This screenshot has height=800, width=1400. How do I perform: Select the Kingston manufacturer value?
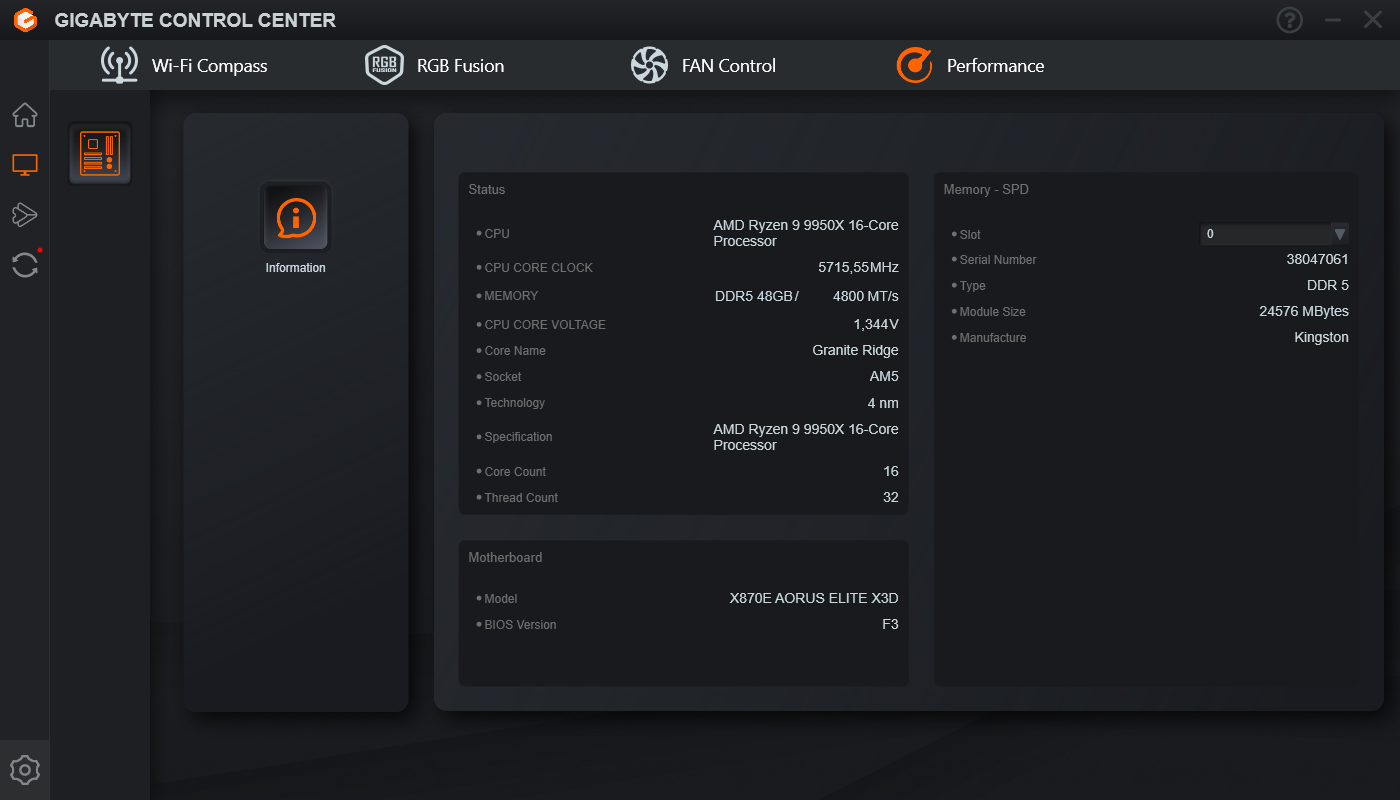click(1321, 337)
